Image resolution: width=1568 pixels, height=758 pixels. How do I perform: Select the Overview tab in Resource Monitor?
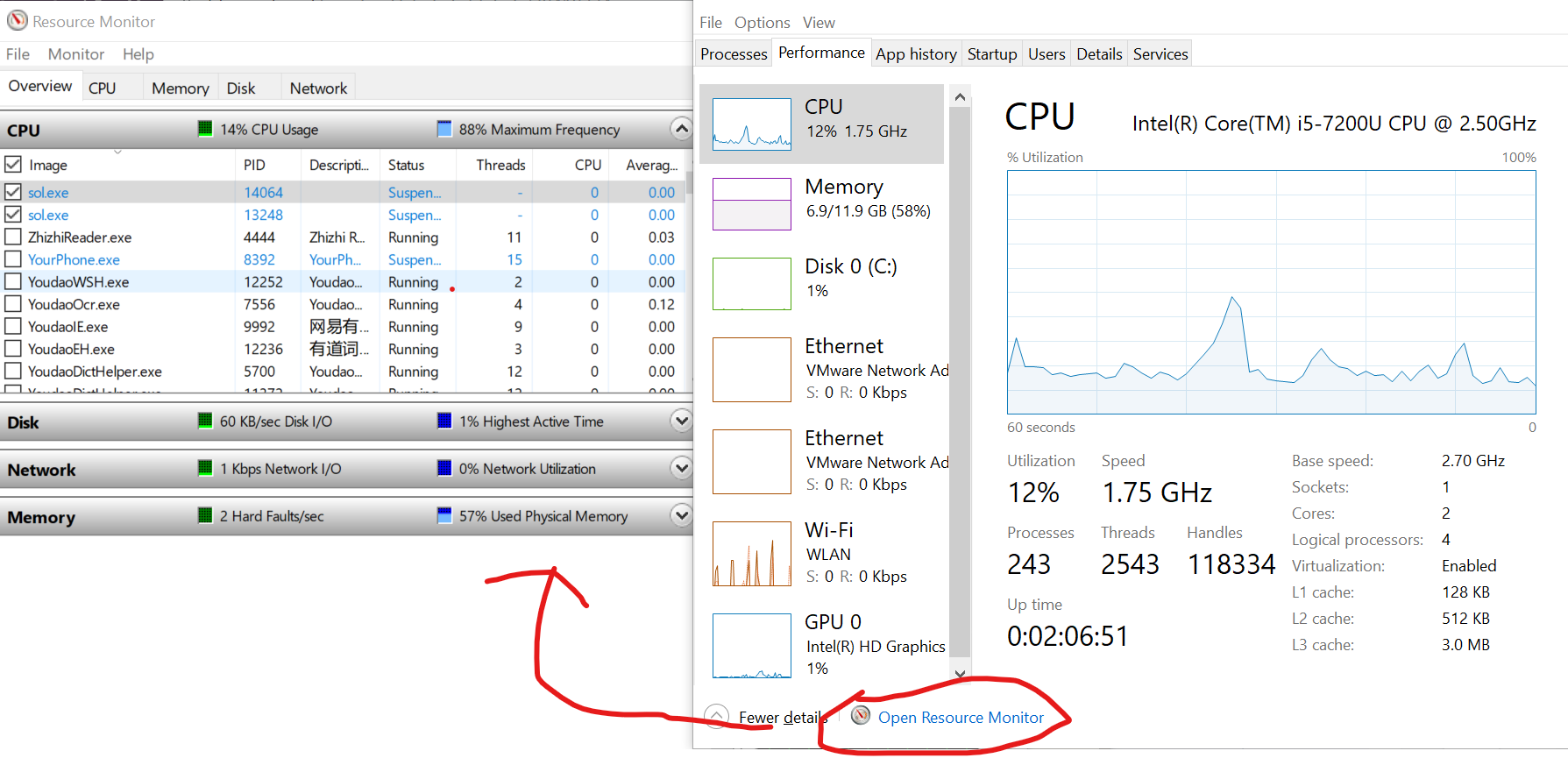(x=40, y=86)
